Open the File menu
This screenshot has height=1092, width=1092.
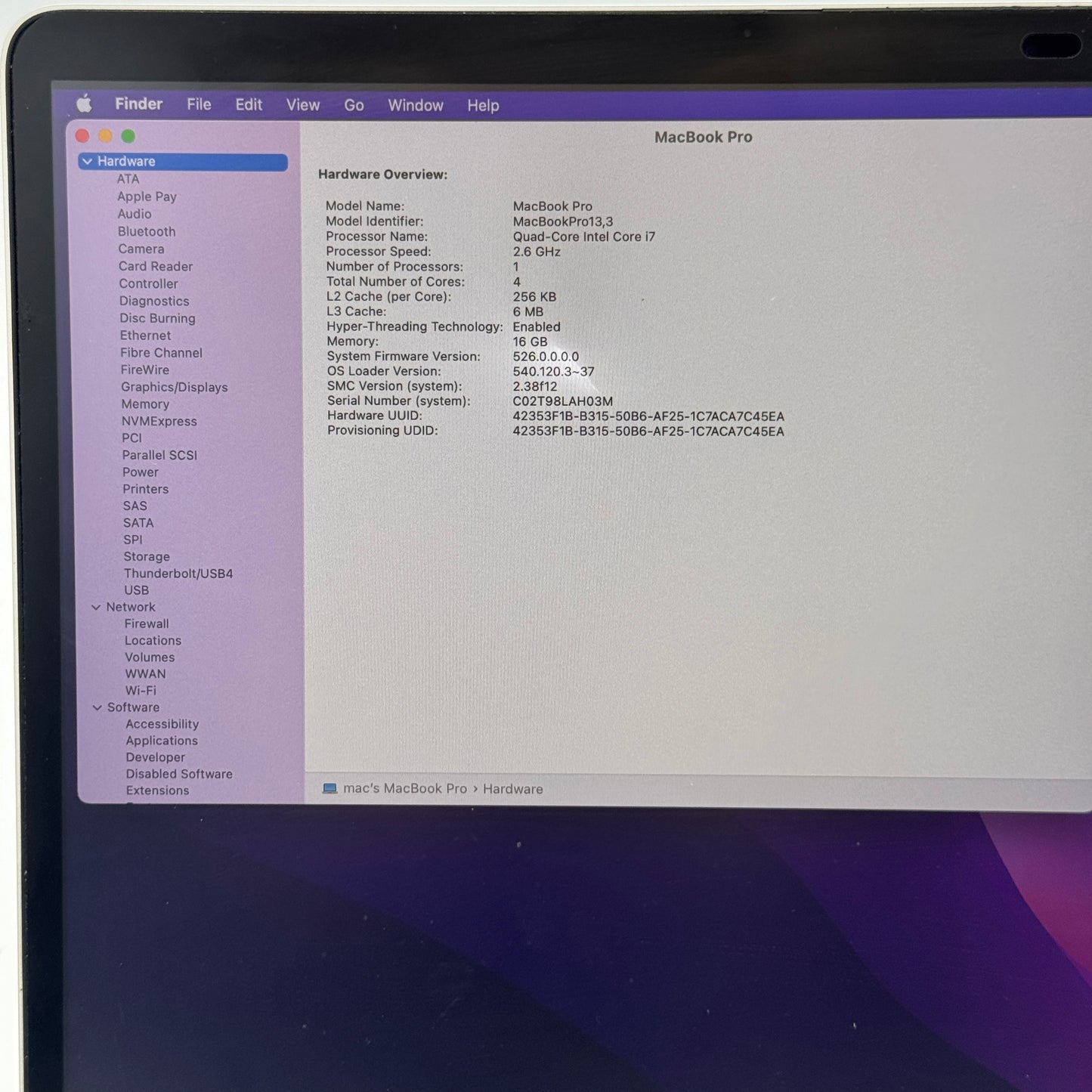[x=199, y=104]
